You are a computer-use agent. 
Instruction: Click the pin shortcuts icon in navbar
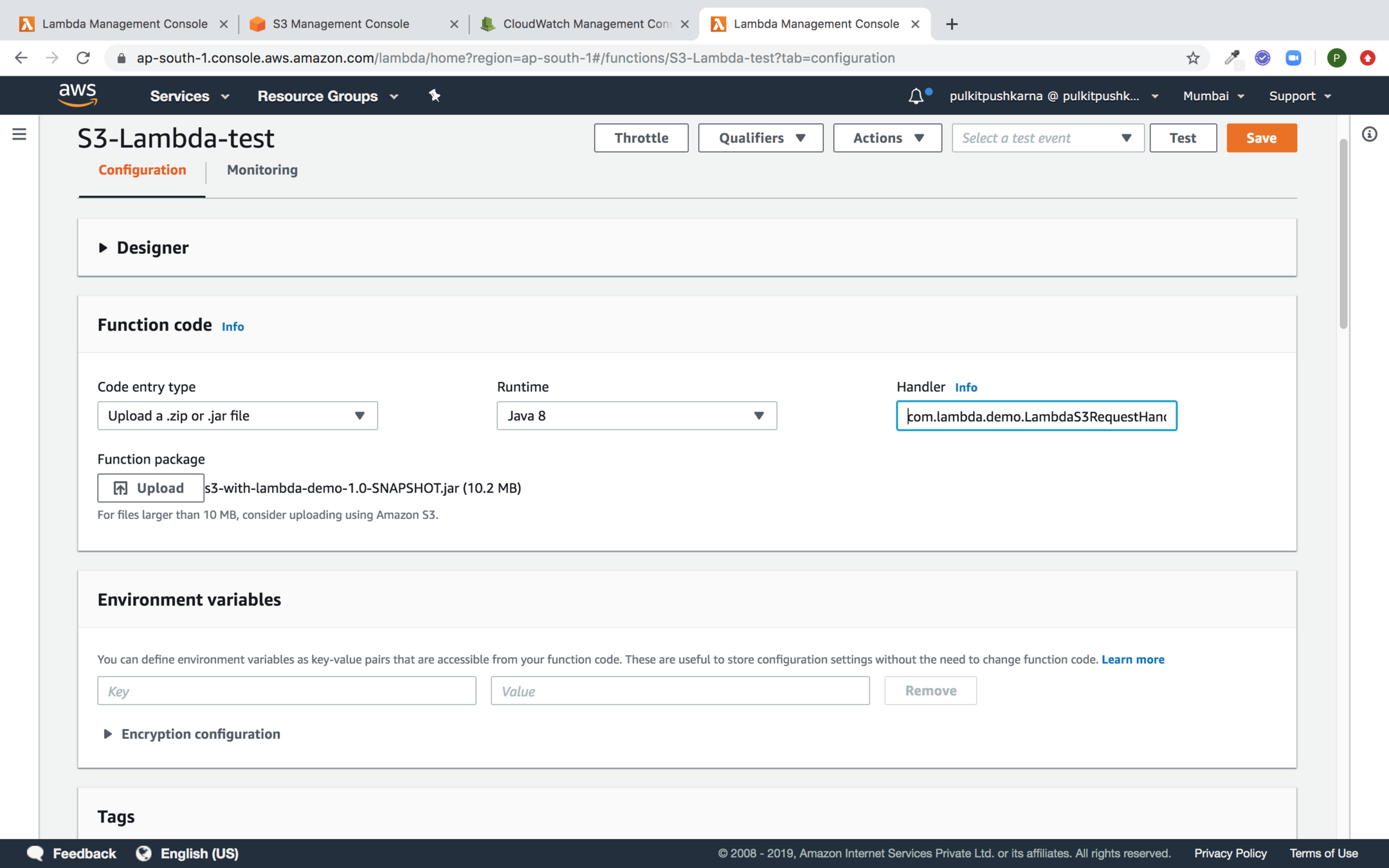(435, 96)
